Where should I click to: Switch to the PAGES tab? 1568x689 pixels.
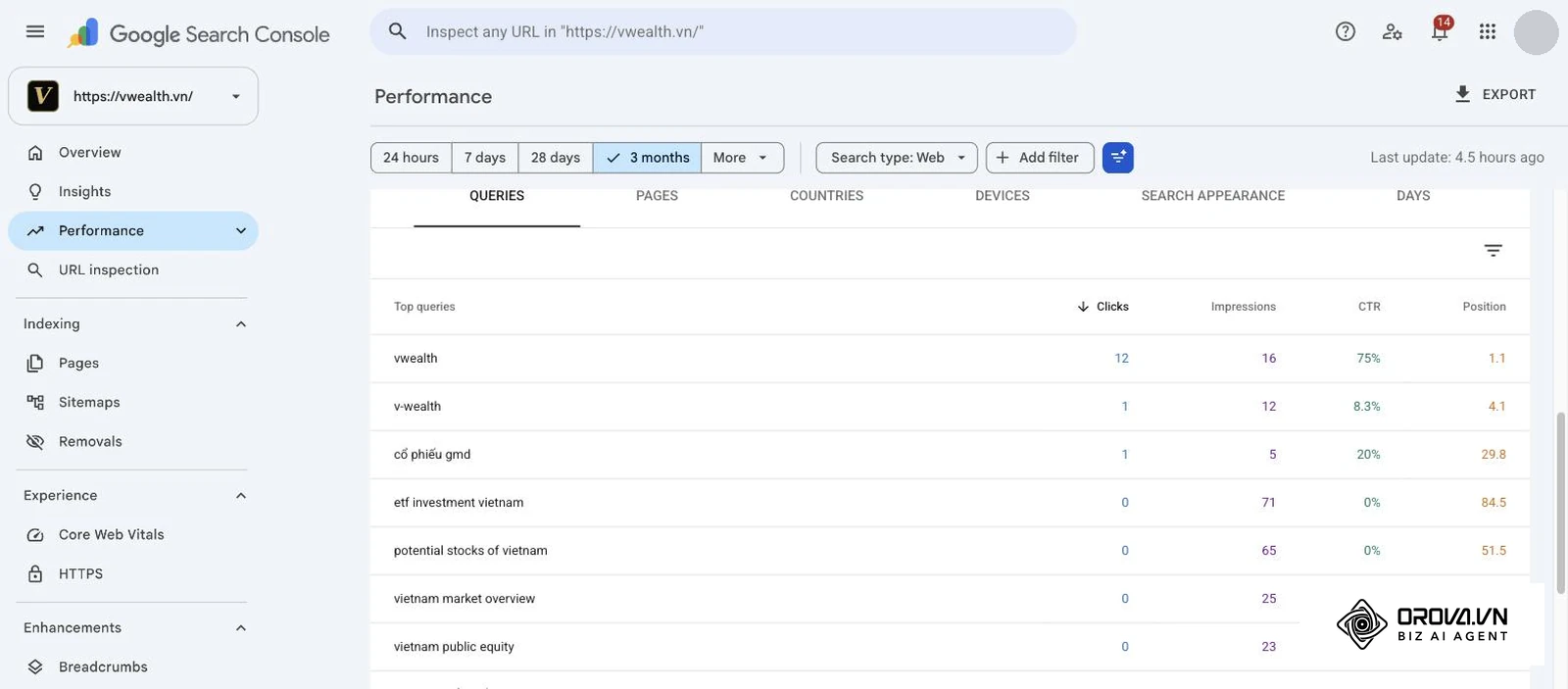point(657,196)
